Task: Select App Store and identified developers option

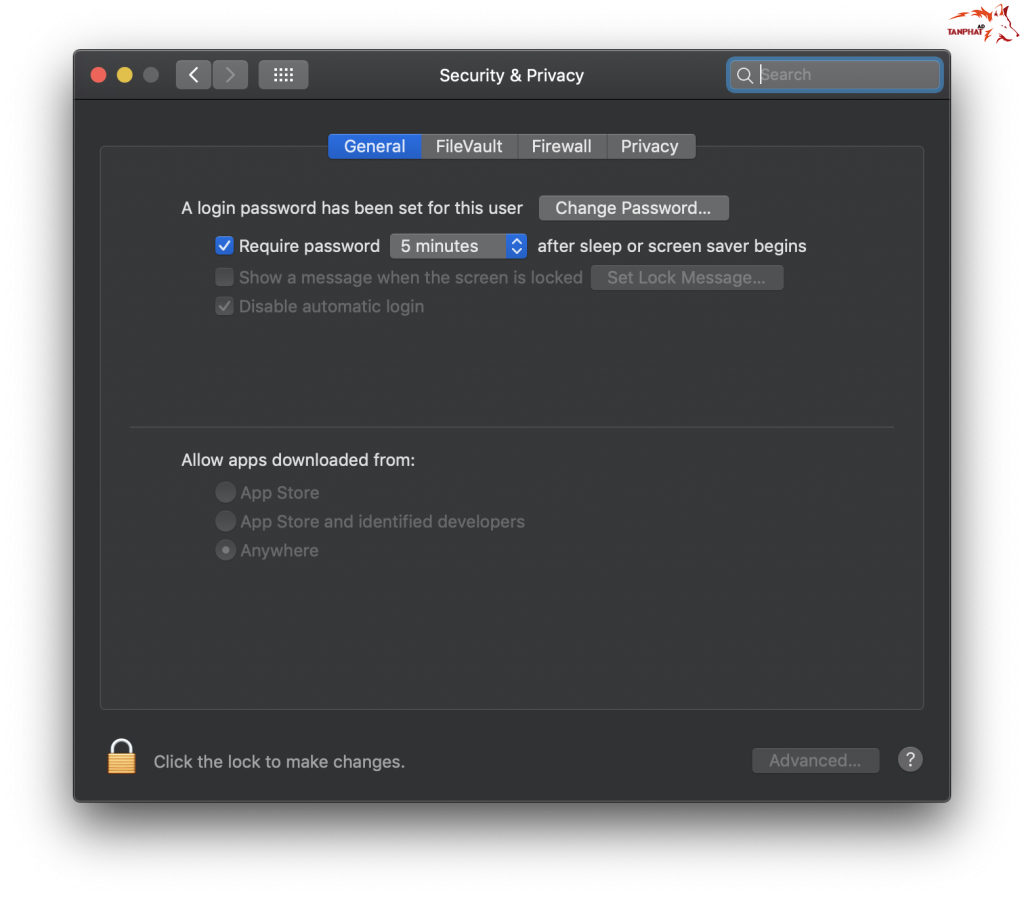Action: (226, 521)
